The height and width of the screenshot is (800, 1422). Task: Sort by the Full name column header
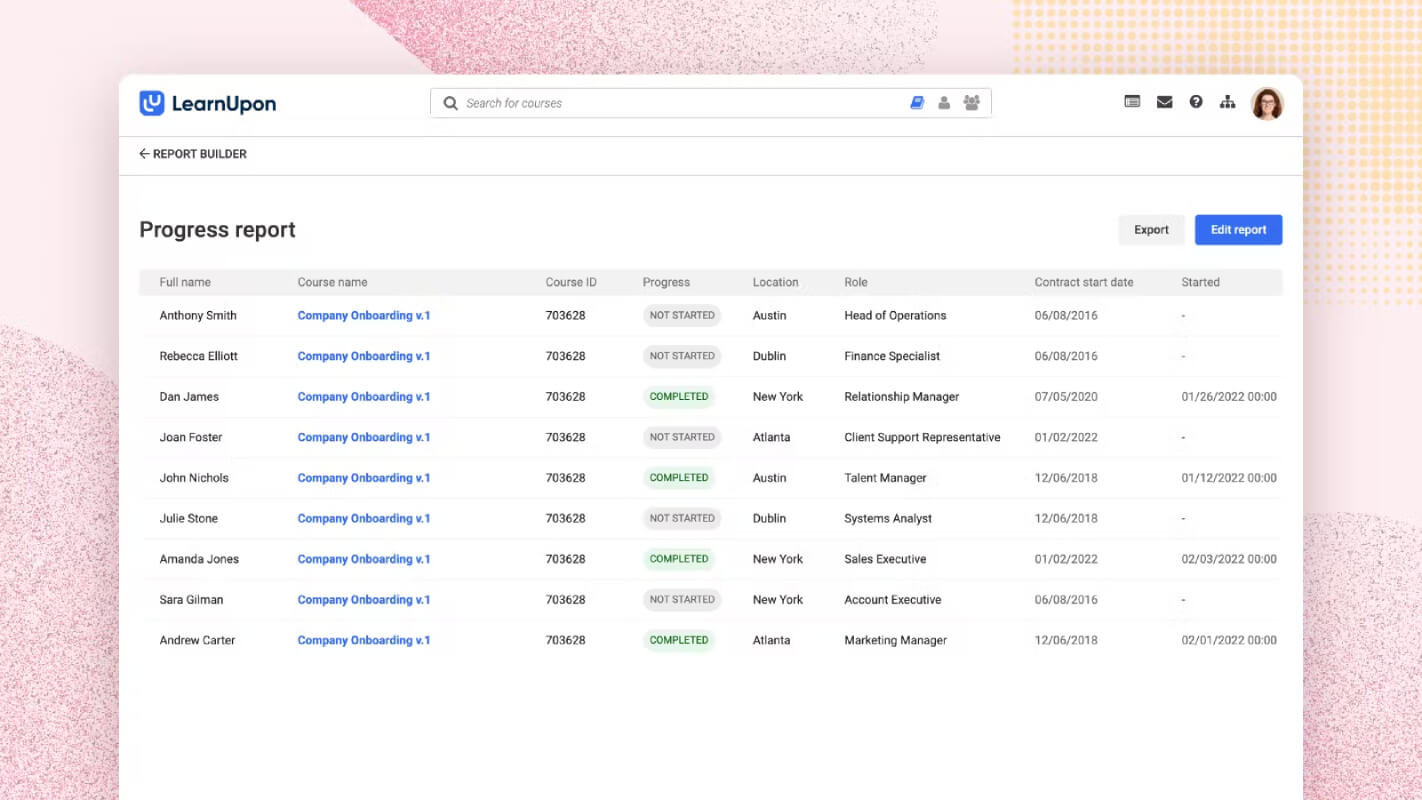185,282
